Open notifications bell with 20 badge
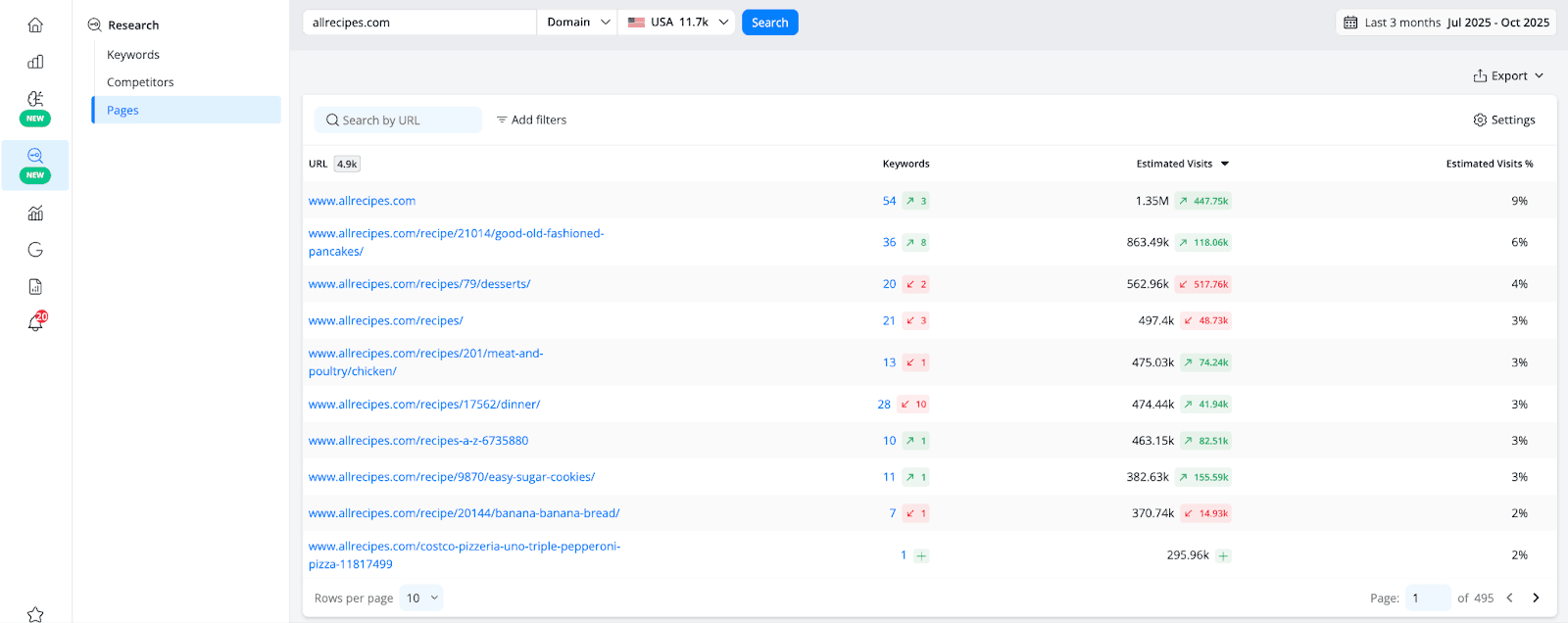1568x623 pixels. [36, 321]
